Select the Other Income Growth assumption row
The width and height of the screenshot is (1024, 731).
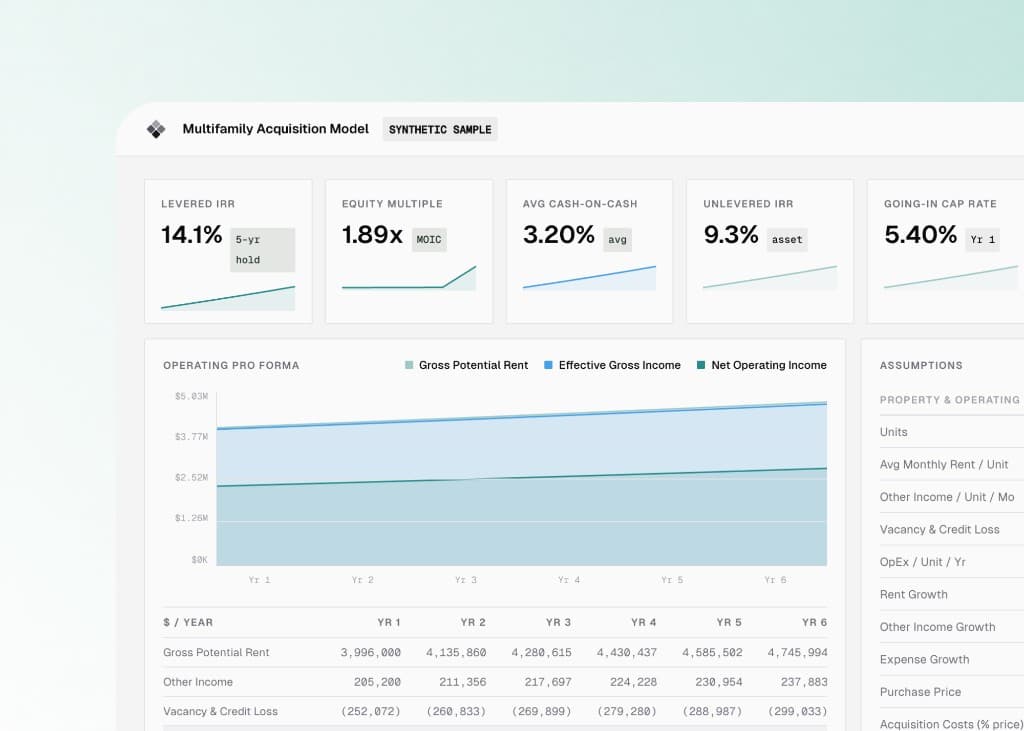tap(952, 627)
